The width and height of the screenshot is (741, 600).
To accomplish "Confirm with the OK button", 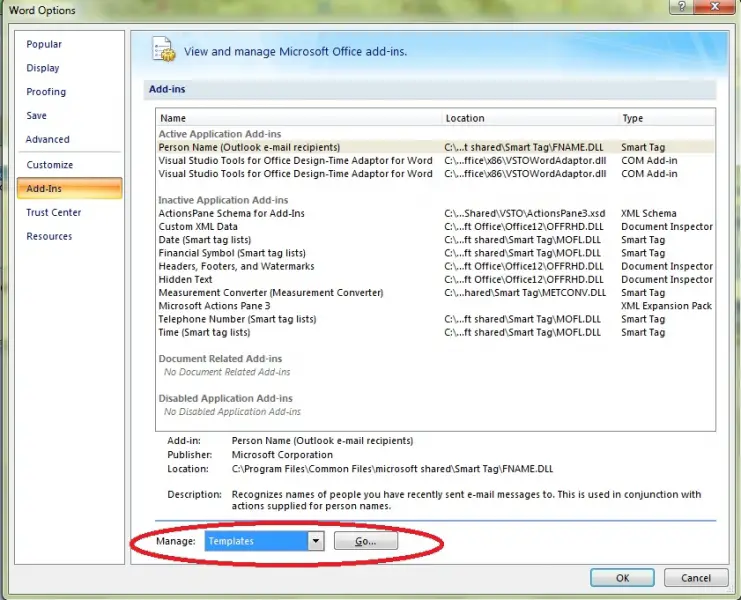I will coord(622,578).
